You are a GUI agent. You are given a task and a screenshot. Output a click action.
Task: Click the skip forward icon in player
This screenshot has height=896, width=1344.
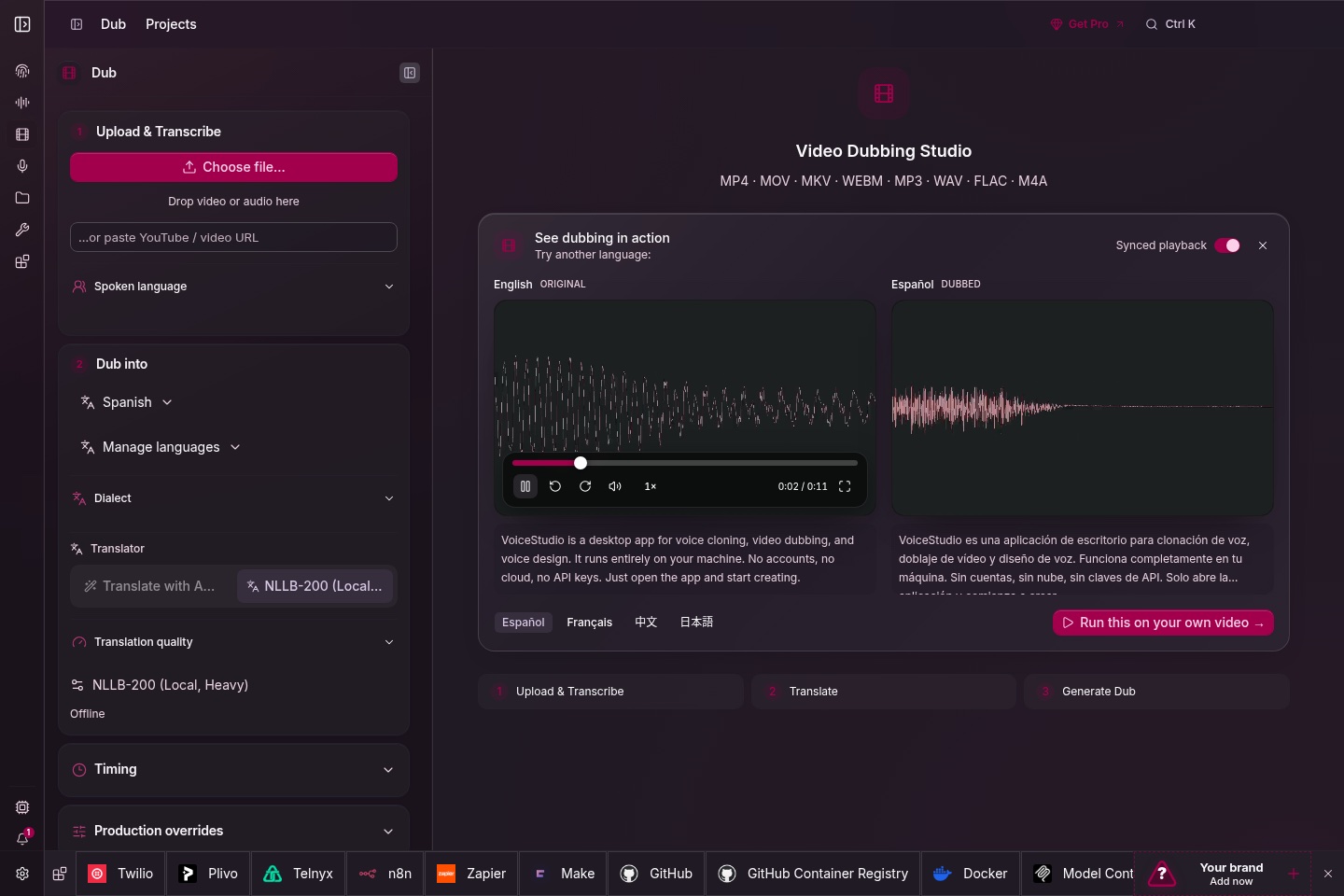(x=585, y=486)
